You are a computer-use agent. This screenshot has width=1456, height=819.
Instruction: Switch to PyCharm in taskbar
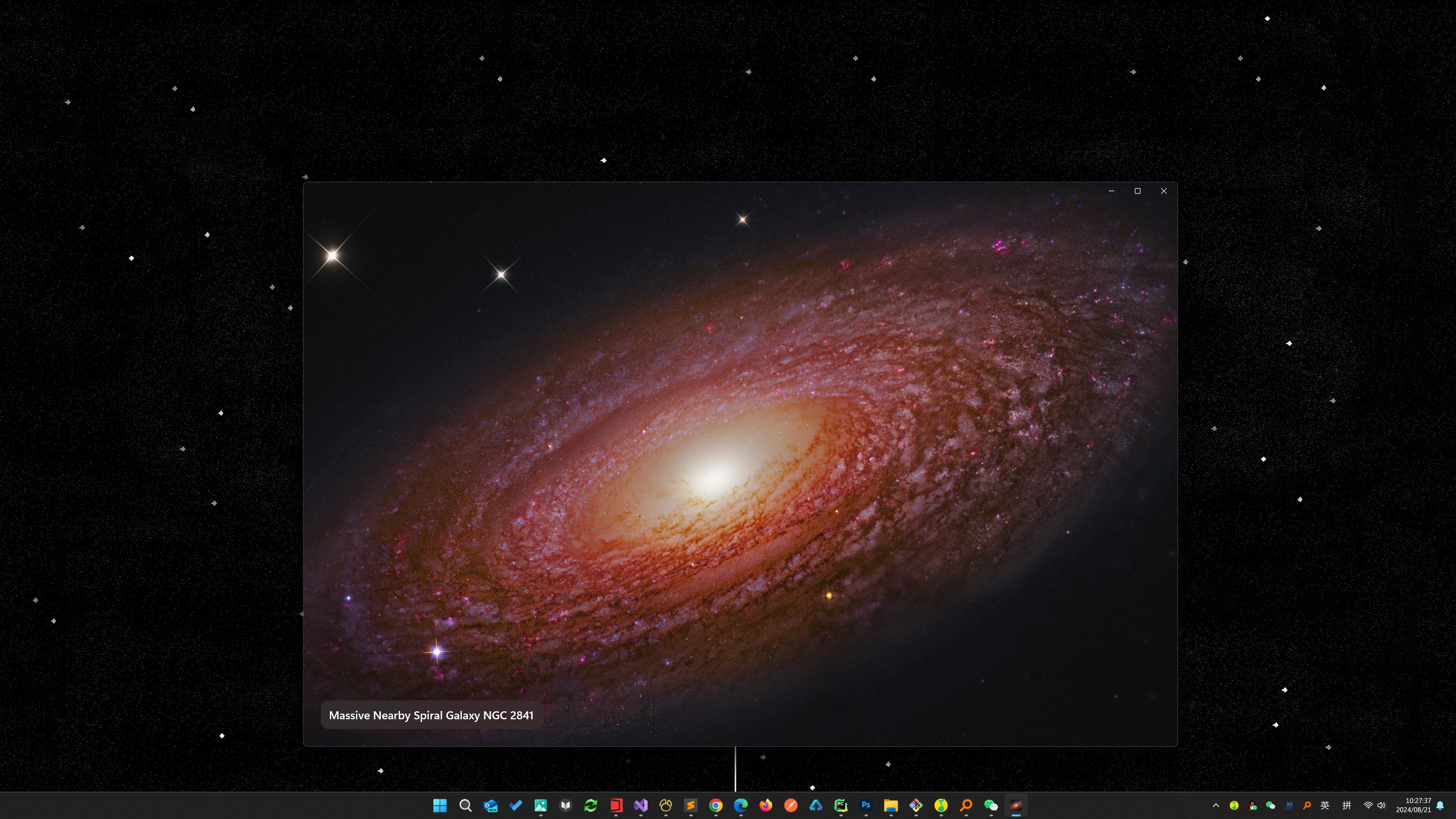tap(841, 805)
